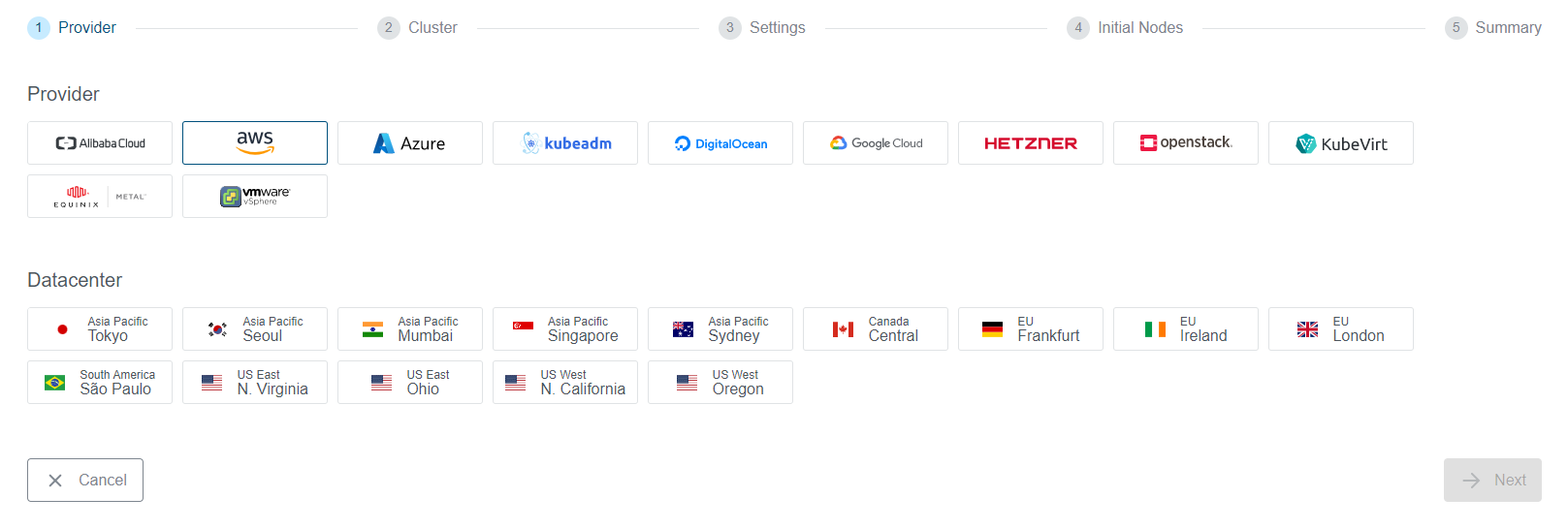Select the US West Oregon datacenter

720,383
